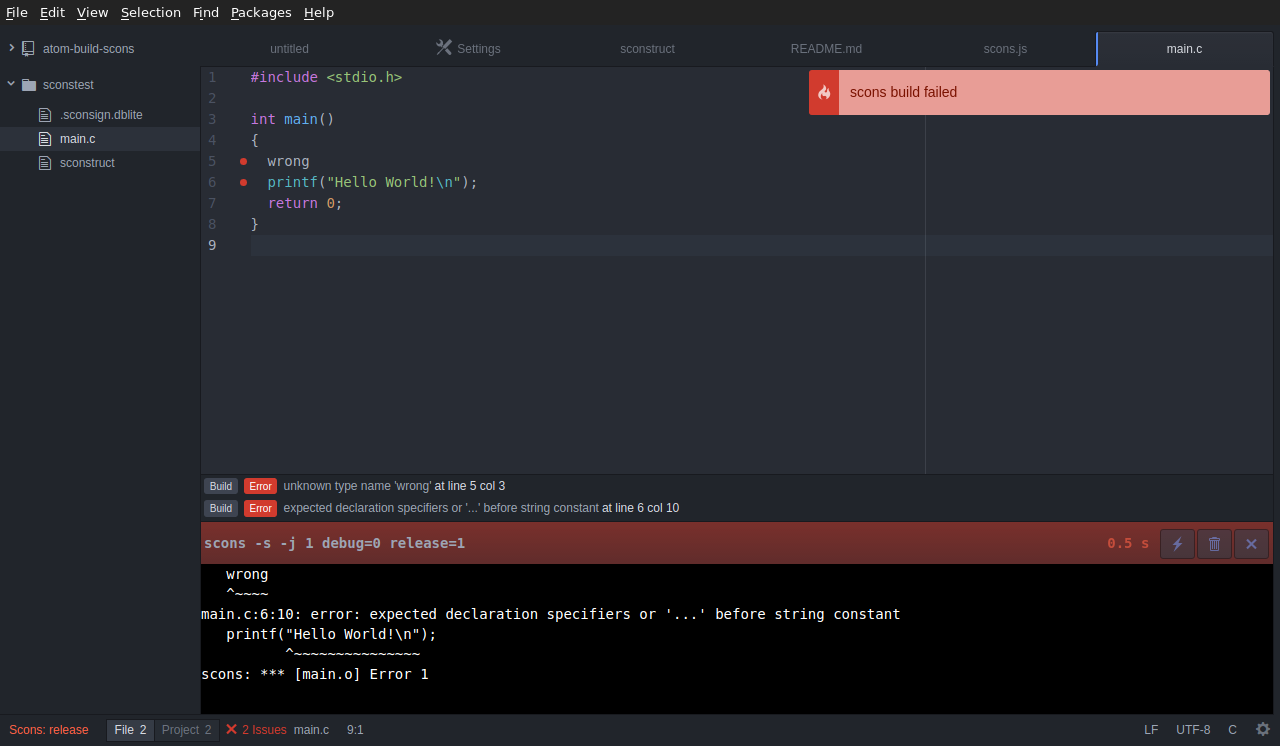Close the build panel with X icon
This screenshot has height=746, width=1280.
point(1251,544)
